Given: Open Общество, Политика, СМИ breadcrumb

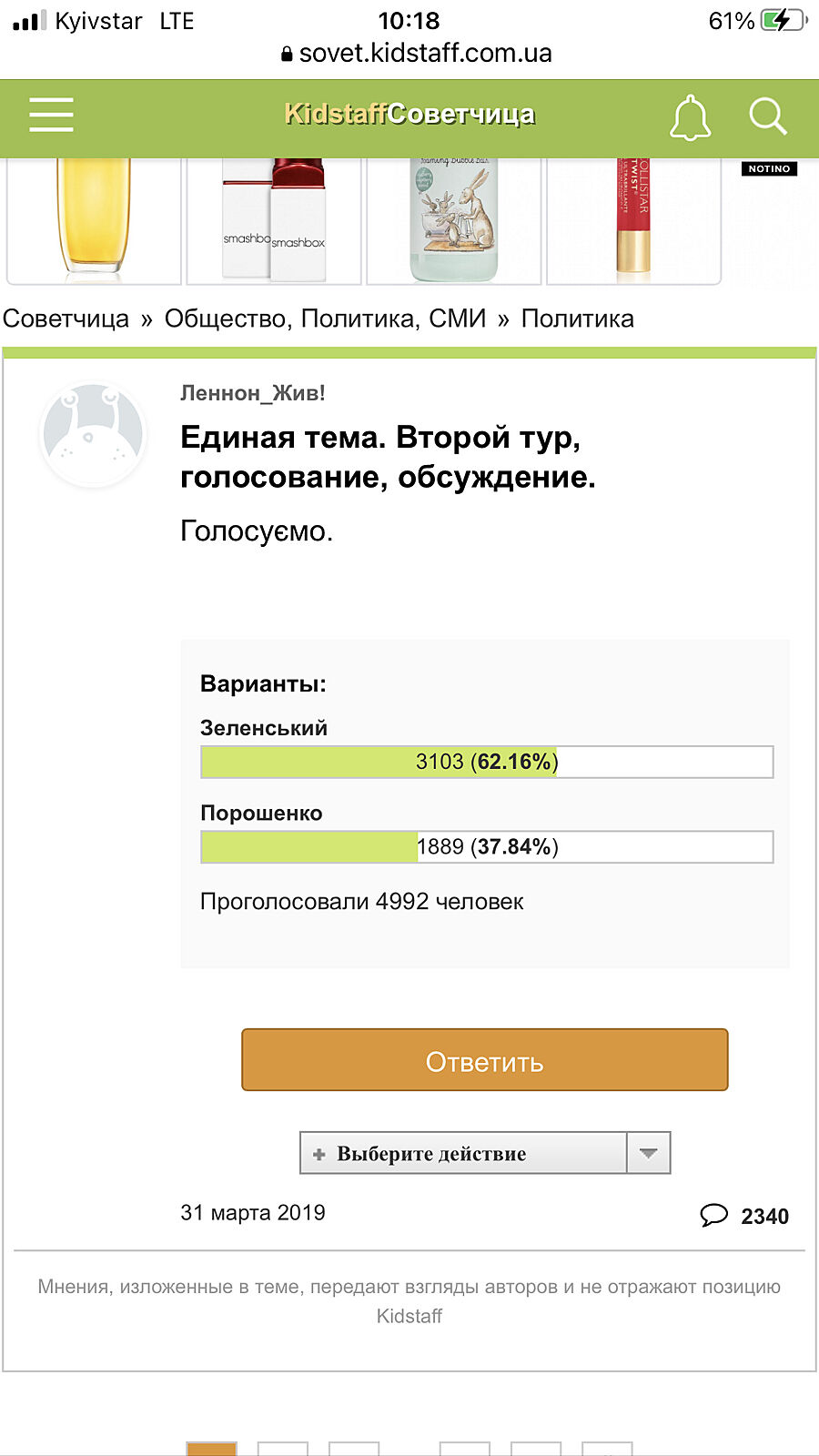Looking at the screenshot, I should (x=325, y=318).
